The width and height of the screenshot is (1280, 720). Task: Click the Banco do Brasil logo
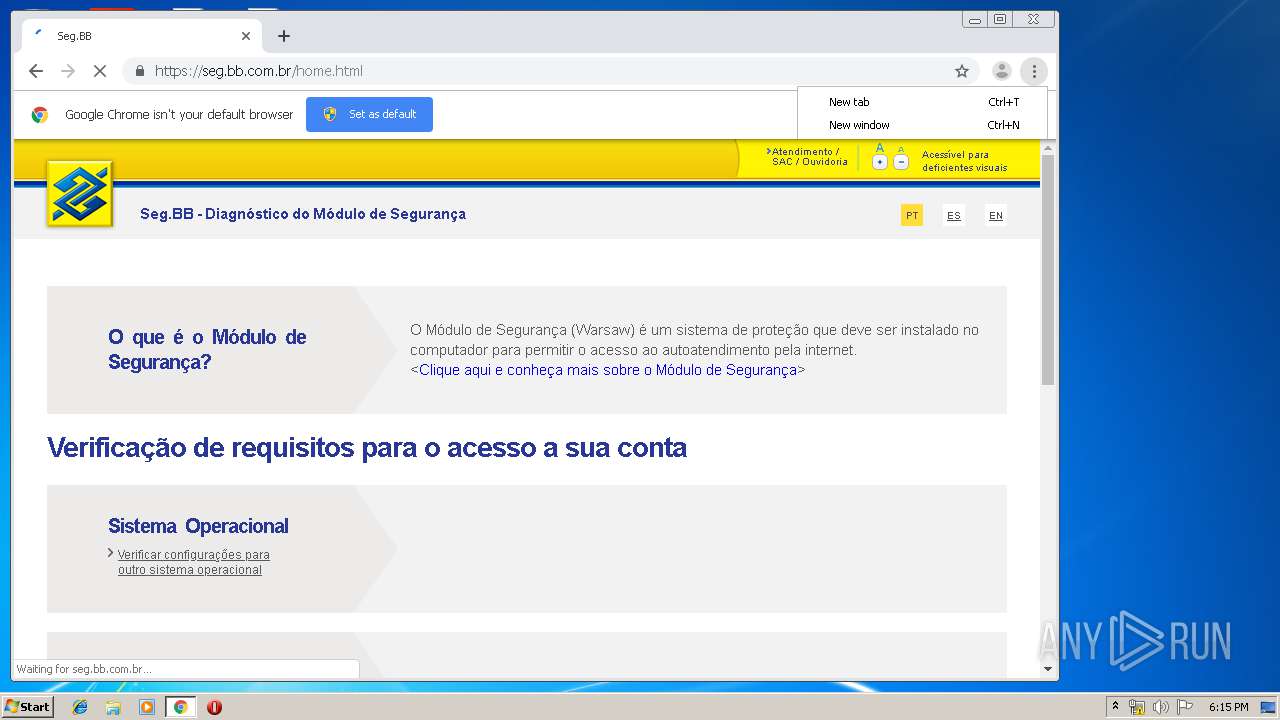(80, 194)
